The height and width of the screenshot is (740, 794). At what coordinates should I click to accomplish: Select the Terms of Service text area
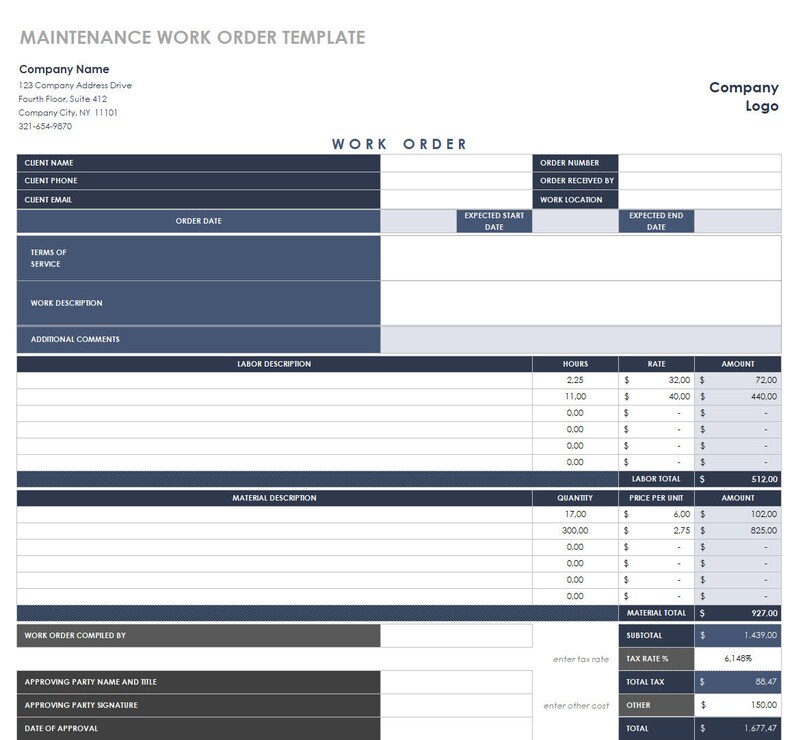coord(580,258)
